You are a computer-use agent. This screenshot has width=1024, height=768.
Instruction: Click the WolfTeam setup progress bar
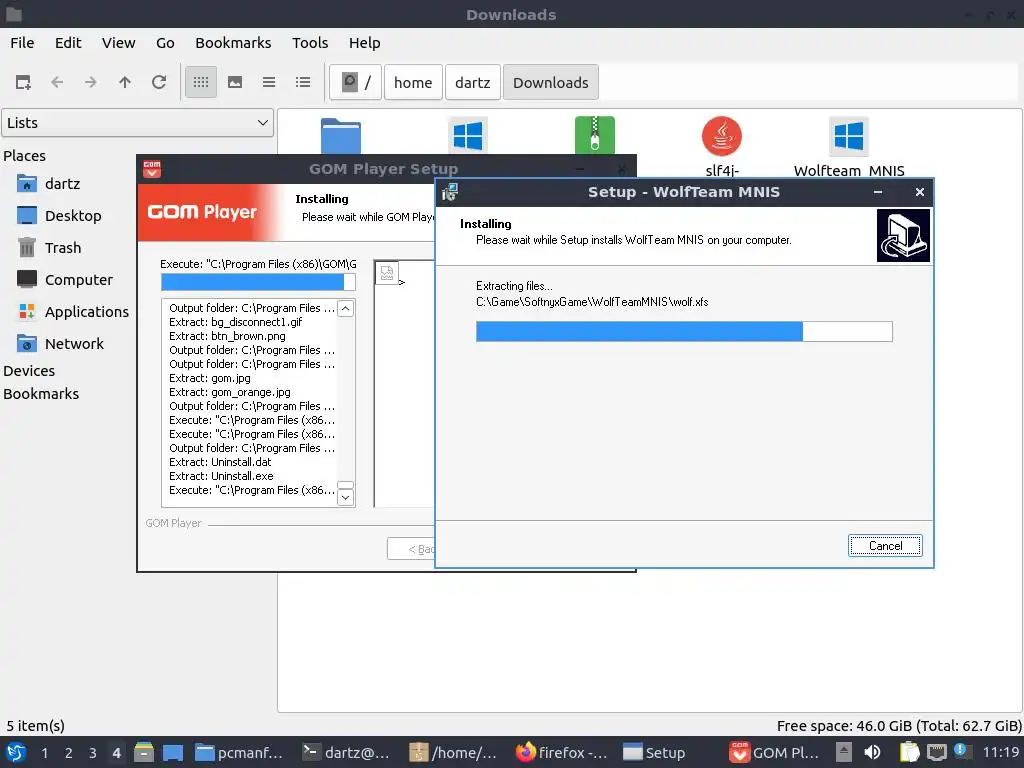point(684,332)
